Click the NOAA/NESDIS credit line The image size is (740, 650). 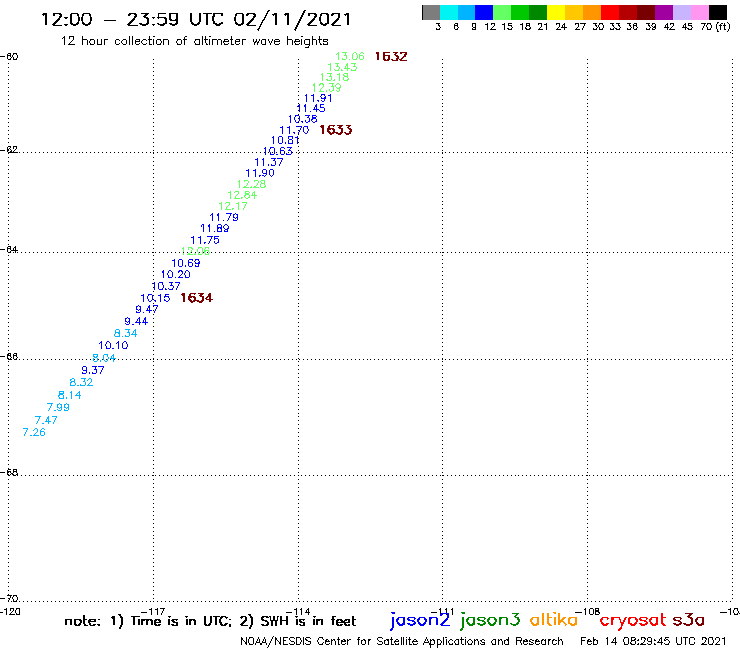pyautogui.click(x=402, y=641)
